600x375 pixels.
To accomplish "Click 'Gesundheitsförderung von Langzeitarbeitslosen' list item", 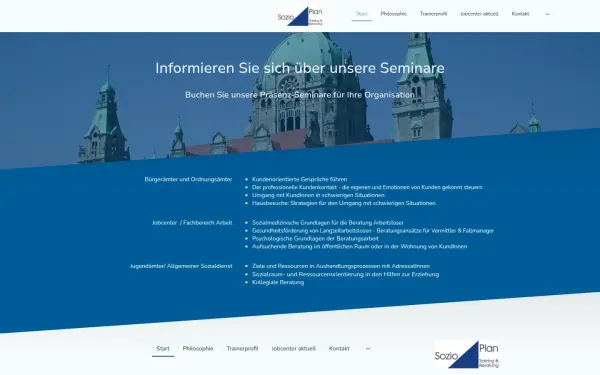I will (x=373, y=231).
